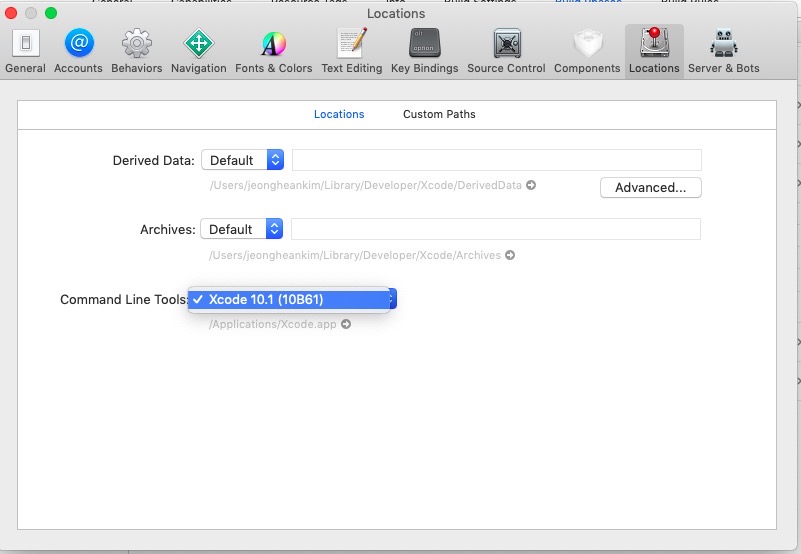The image size is (801, 554).
Task: Click the Archives path input field
Action: click(x=496, y=229)
